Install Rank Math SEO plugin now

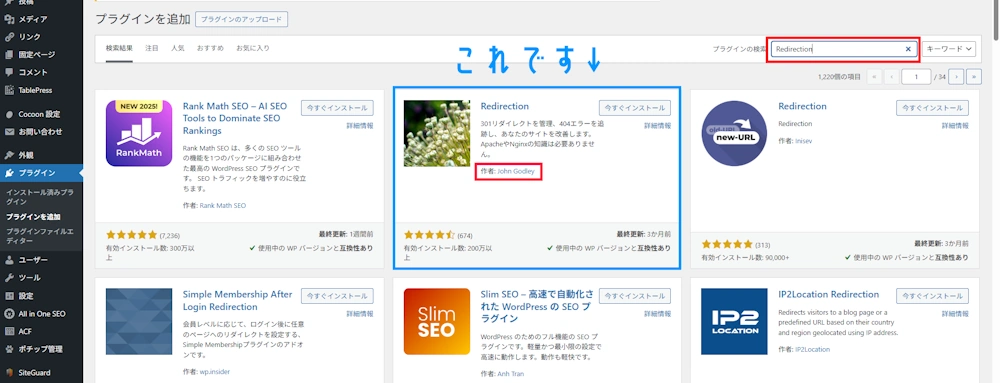click(x=337, y=108)
